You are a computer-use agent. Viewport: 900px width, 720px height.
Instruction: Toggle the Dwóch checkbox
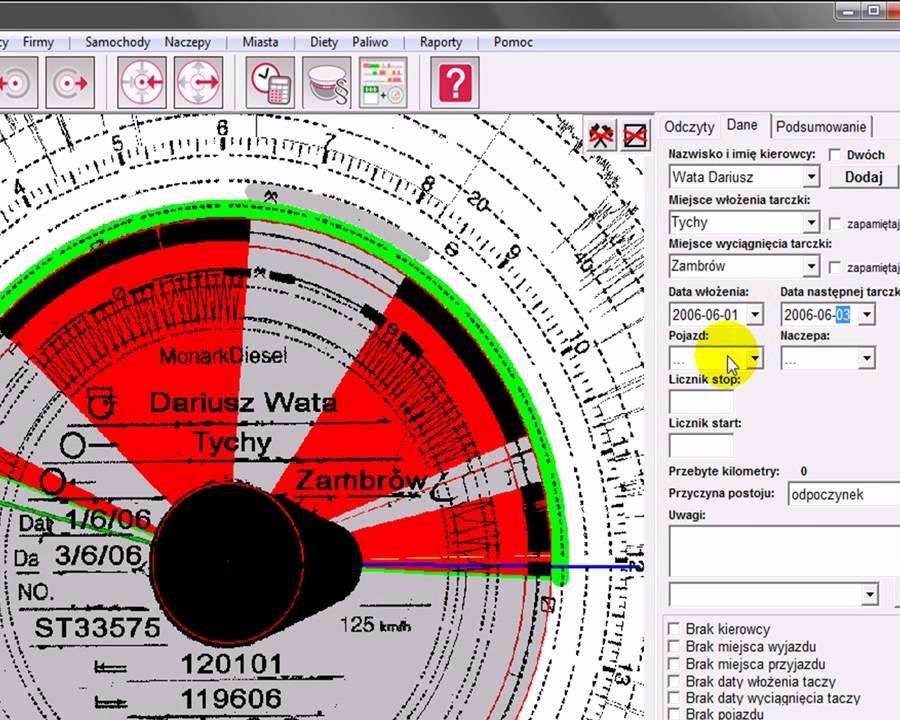pos(835,154)
